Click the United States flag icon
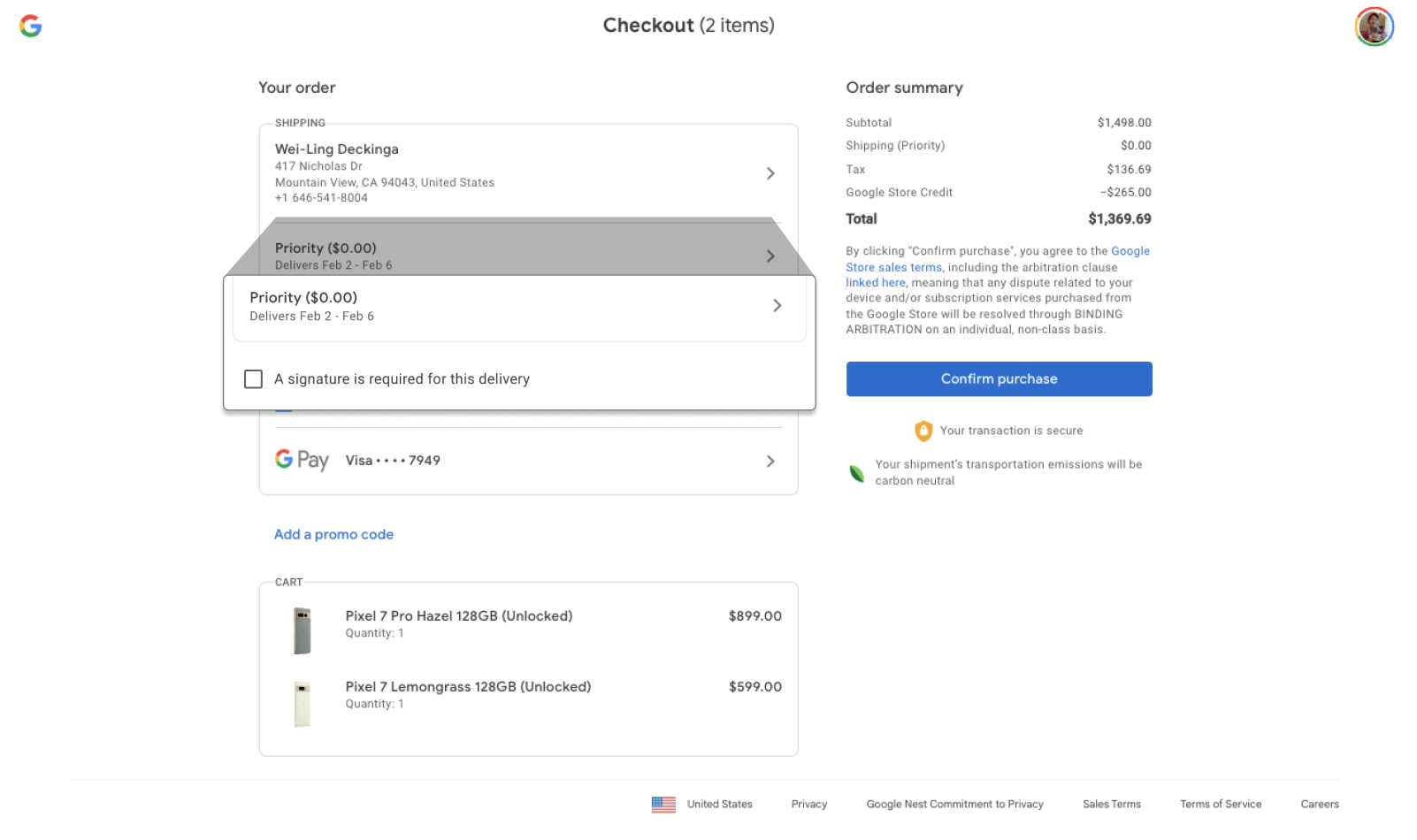1417x840 pixels. 663,805
